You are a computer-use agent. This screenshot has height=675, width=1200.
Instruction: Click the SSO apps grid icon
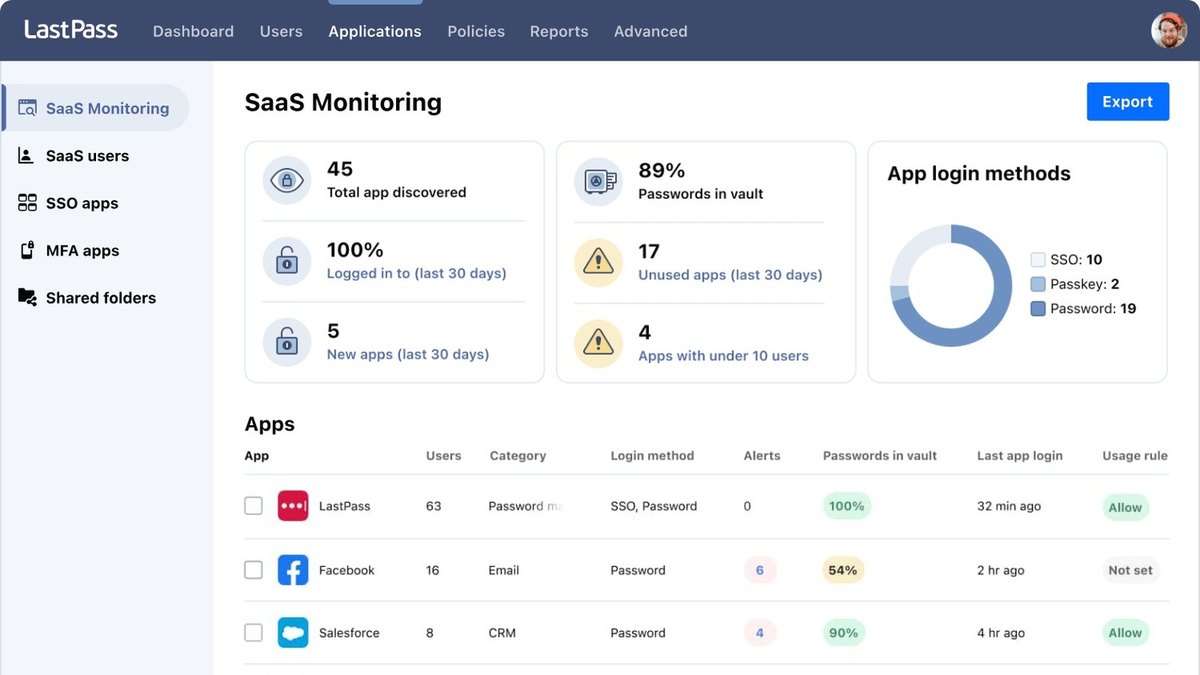tap(27, 203)
